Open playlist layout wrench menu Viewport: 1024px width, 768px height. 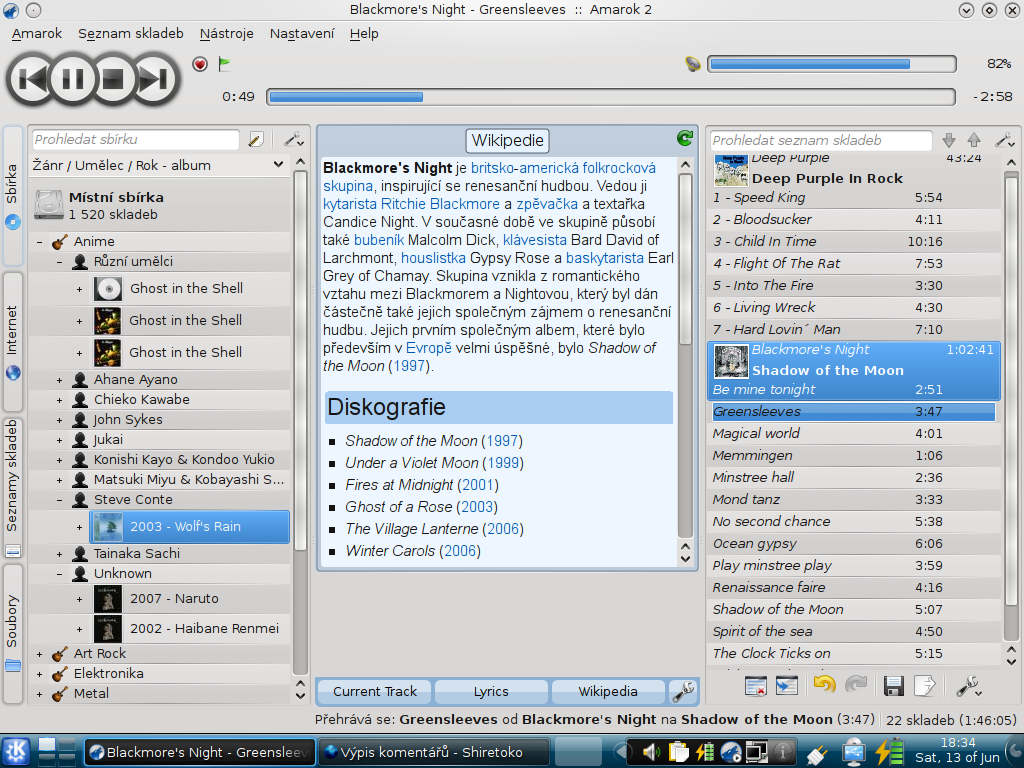point(968,686)
